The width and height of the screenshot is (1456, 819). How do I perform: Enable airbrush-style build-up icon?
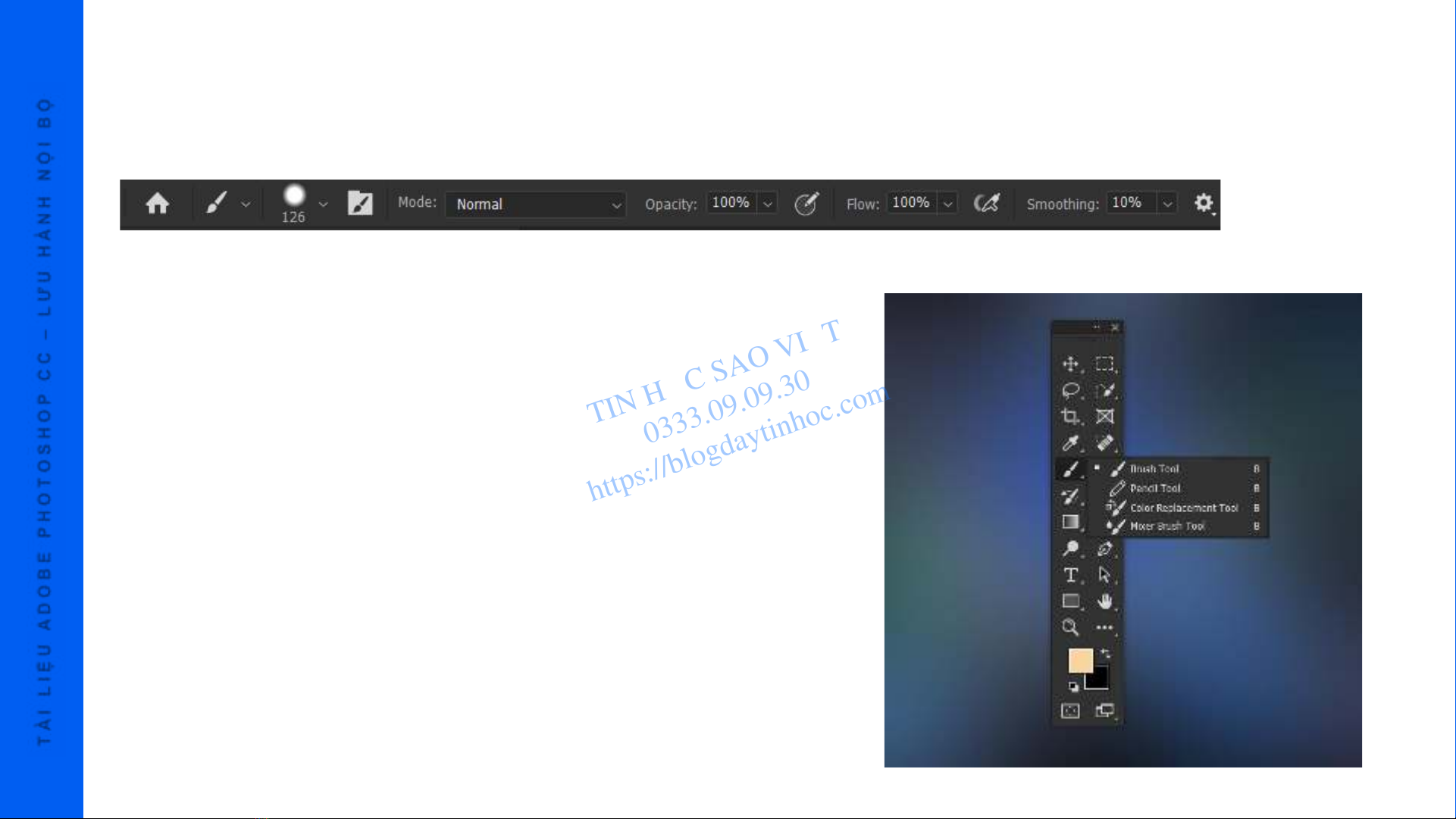pyautogui.click(x=986, y=203)
